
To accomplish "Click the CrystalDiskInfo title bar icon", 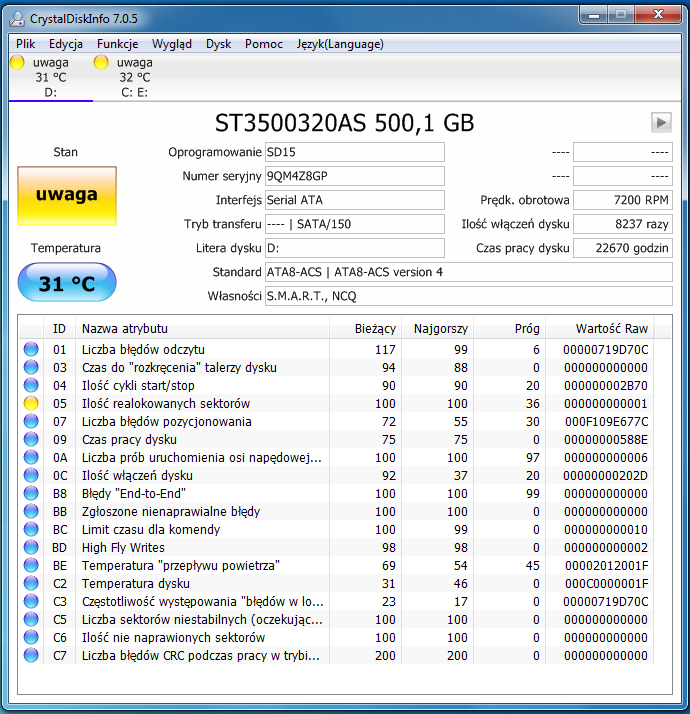I will click(x=17, y=18).
